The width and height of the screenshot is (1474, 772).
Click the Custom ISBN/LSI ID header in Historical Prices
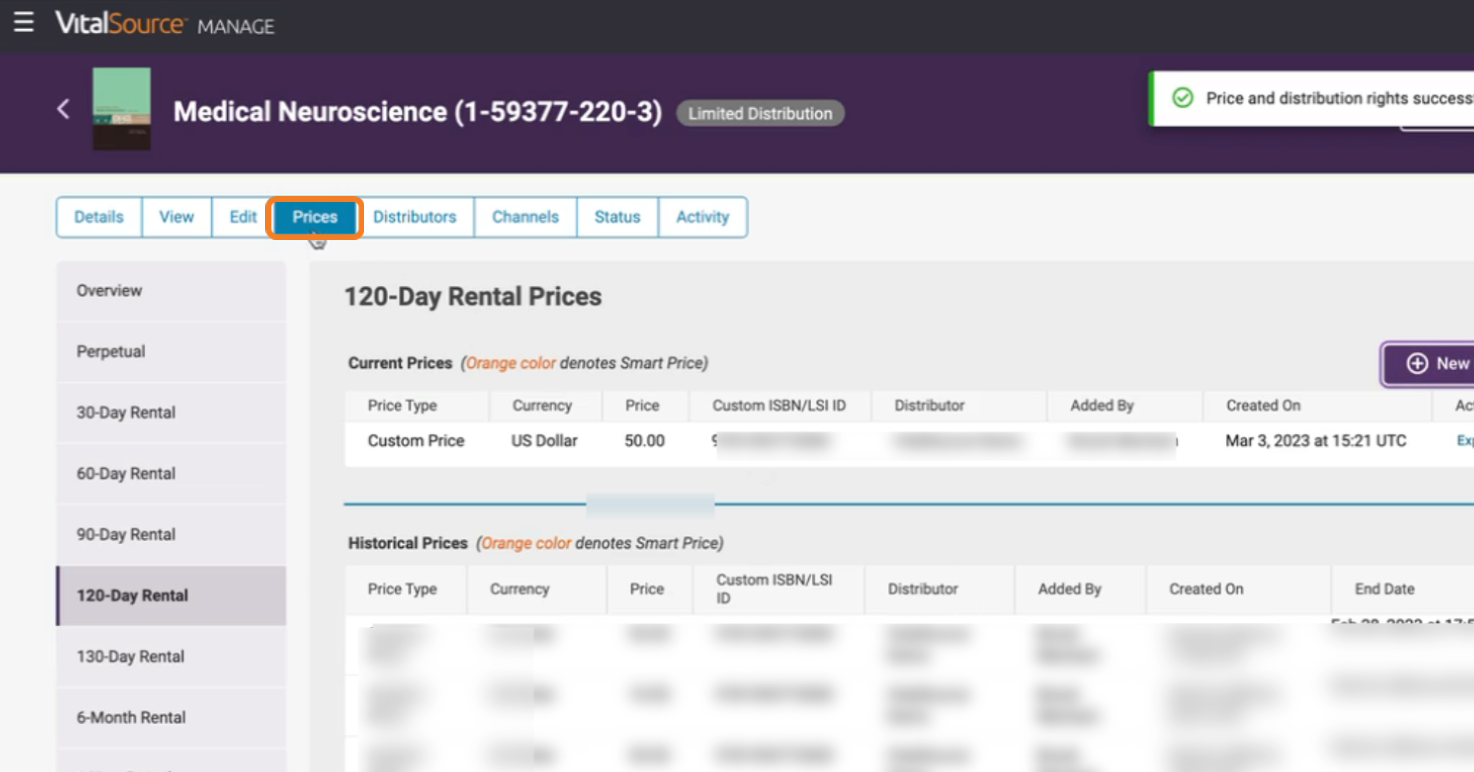(774, 589)
